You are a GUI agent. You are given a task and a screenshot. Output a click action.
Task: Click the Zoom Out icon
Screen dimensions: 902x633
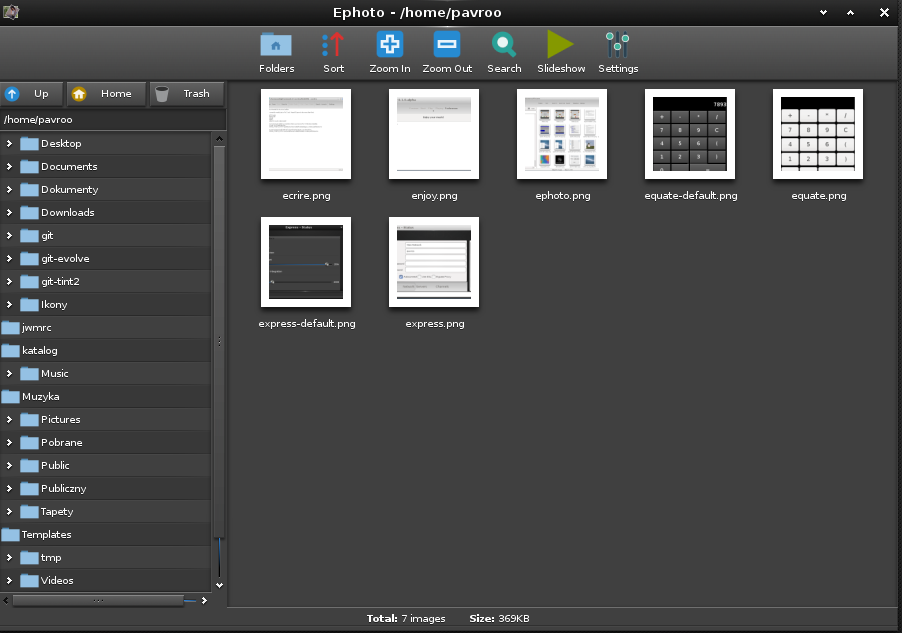[x=447, y=45]
